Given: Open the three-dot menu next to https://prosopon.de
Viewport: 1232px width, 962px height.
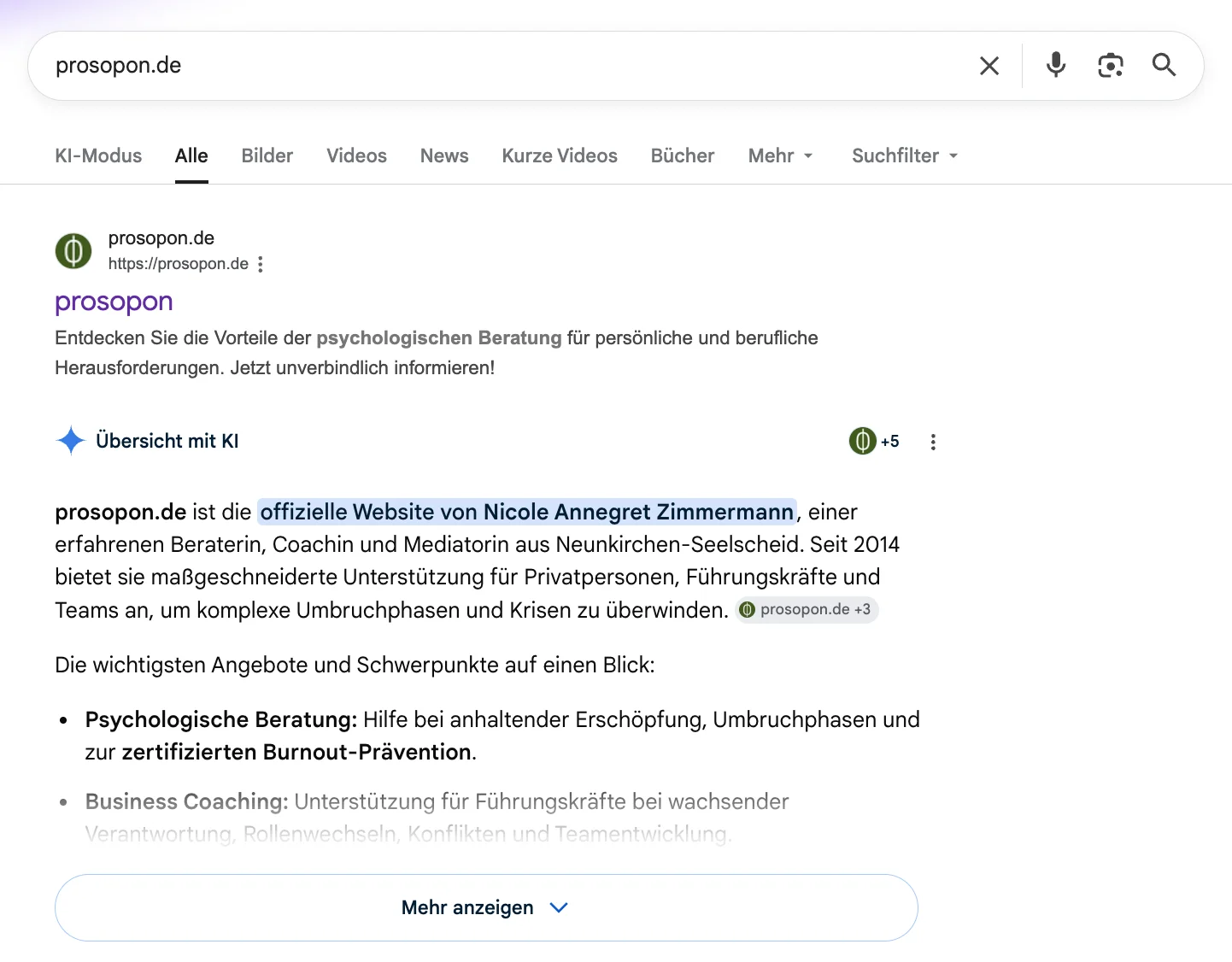Looking at the screenshot, I should pyautogui.click(x=261, y=264).
